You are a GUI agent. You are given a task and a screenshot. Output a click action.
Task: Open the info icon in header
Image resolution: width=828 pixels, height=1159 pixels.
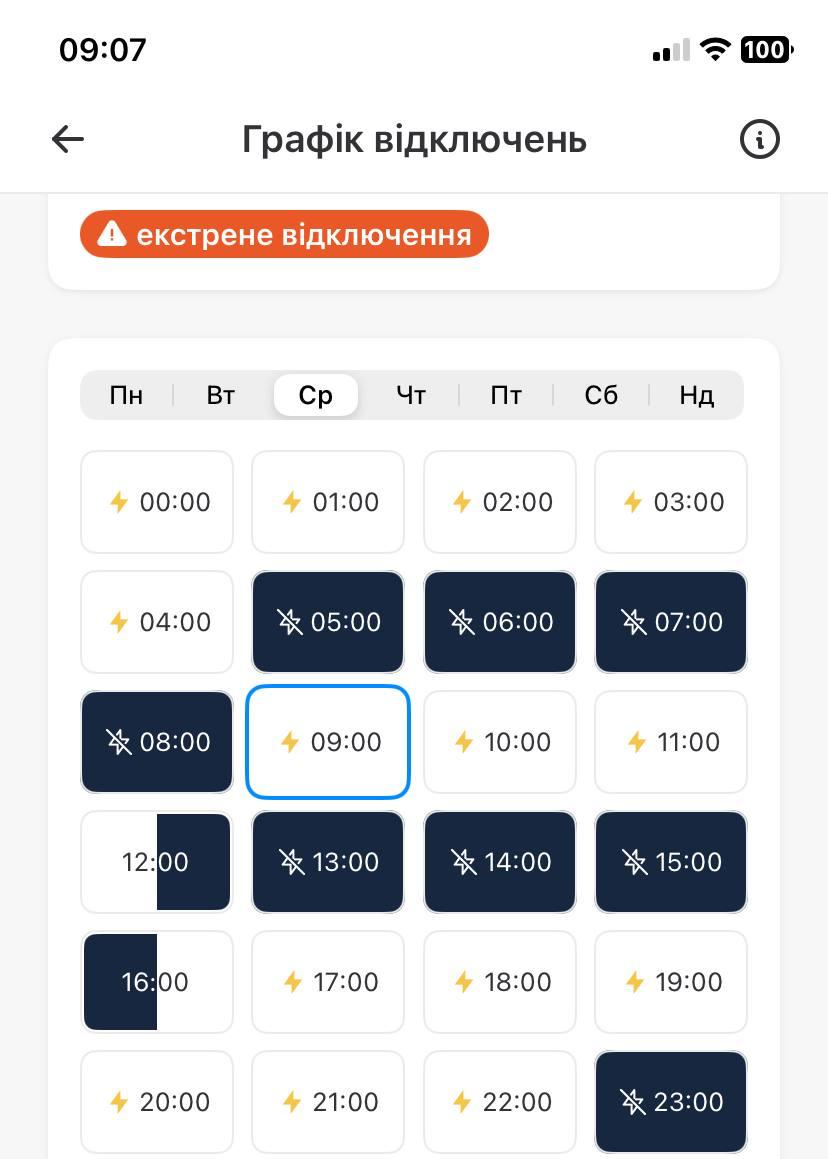point(759,139)
